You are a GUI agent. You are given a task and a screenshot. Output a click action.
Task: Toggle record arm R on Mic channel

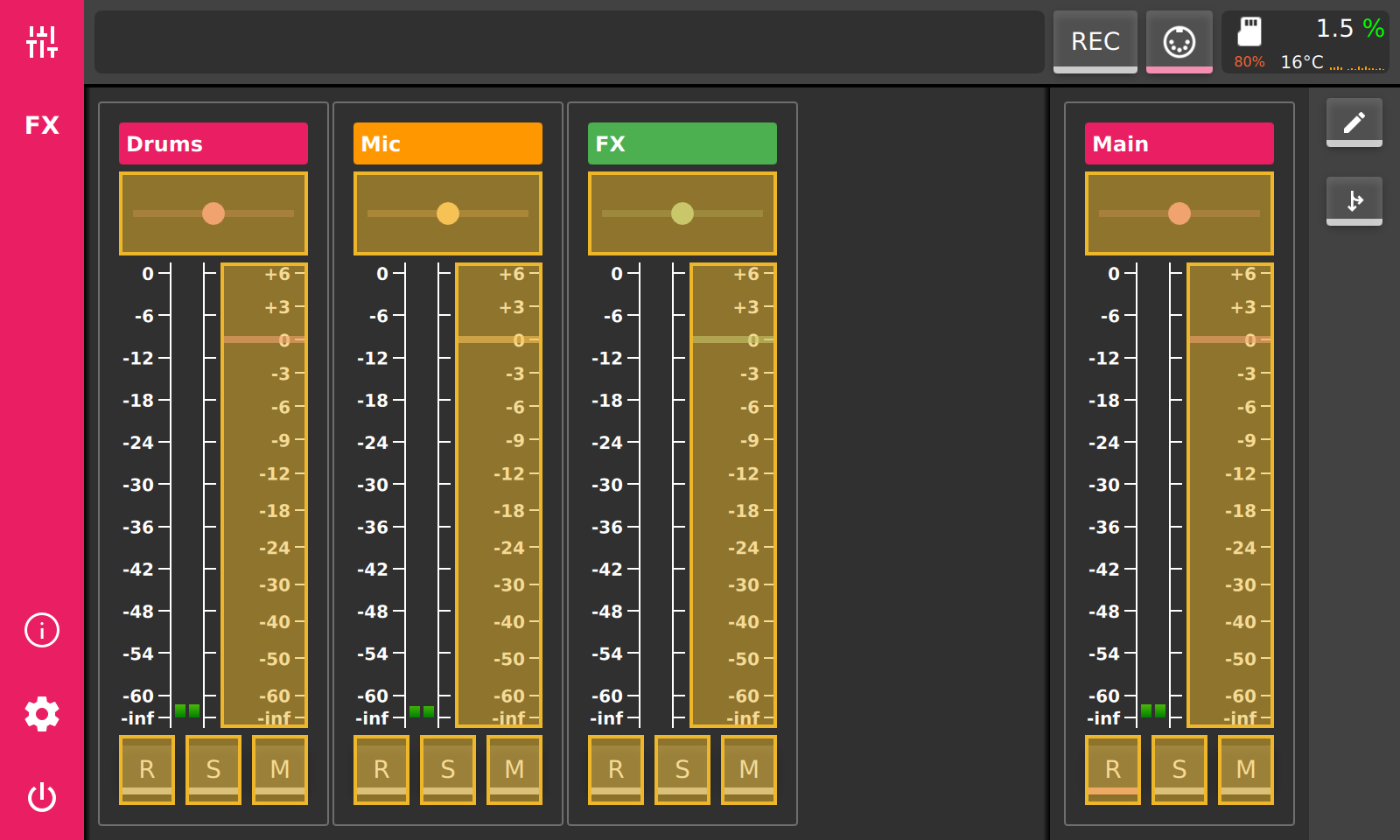tap(381, 770)
